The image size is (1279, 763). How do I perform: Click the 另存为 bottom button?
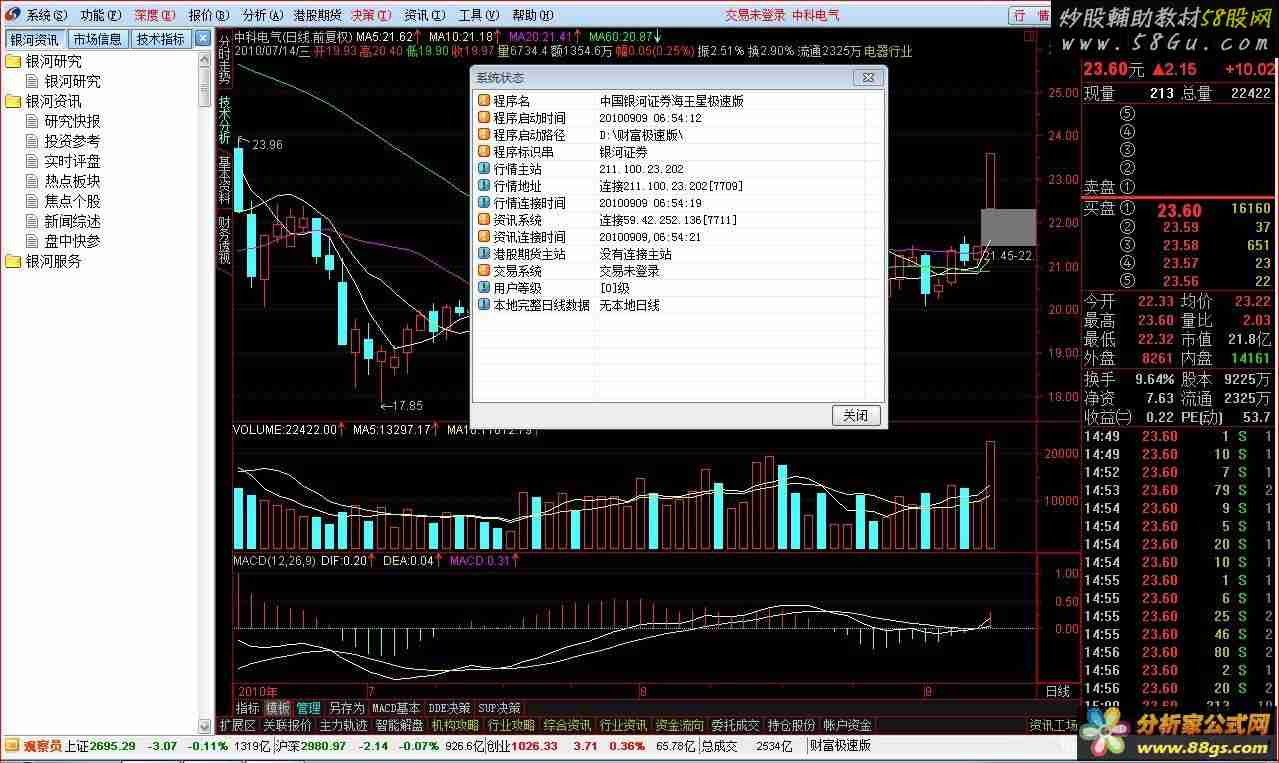[346, 708]
